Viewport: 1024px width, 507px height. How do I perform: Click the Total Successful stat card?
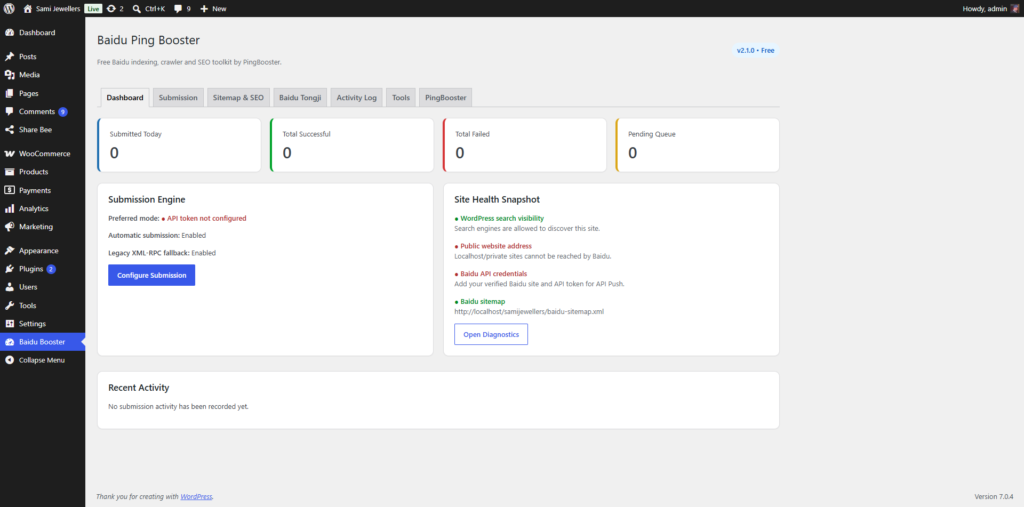coord(352,145)
